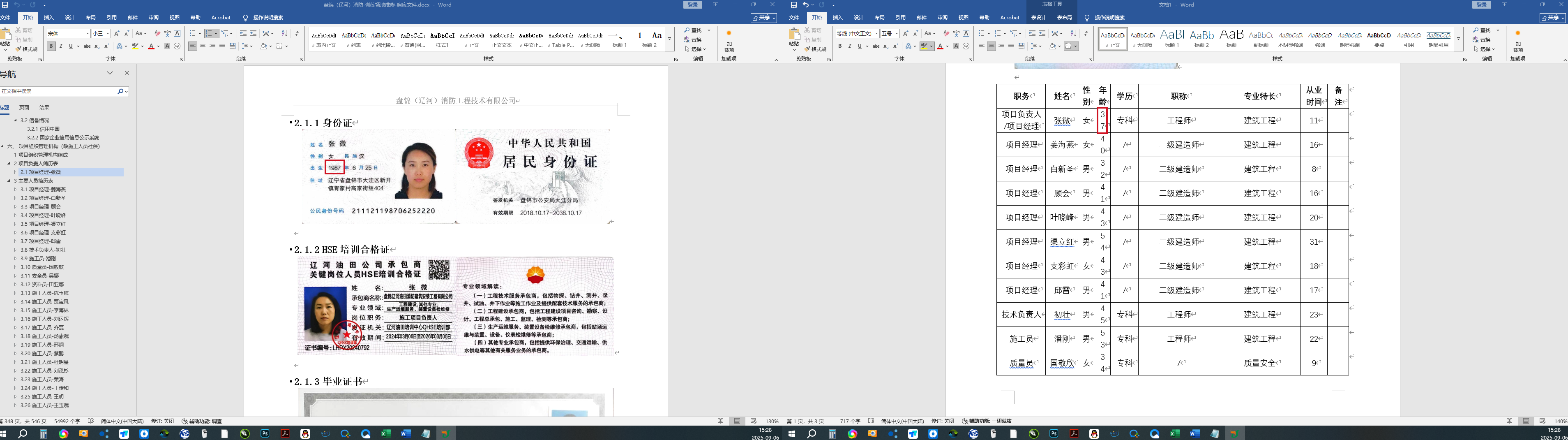Viewport: 1568px width, 440px height.
Task: Undo the last action in 文档1 window
Action: click(x=805, y=5)
